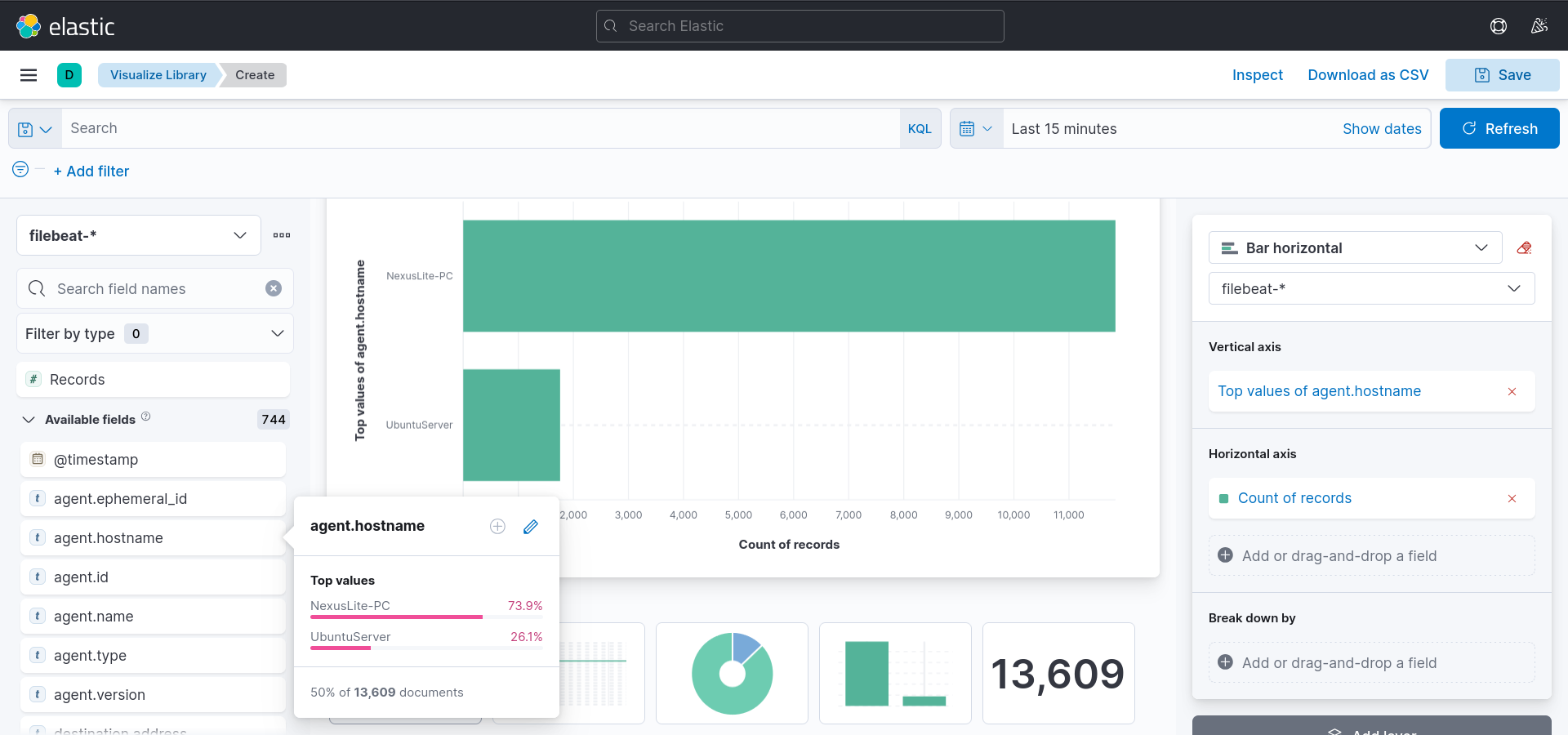Click the eraser icon to reset layer
The image size is (1568, 735).
1524,248
